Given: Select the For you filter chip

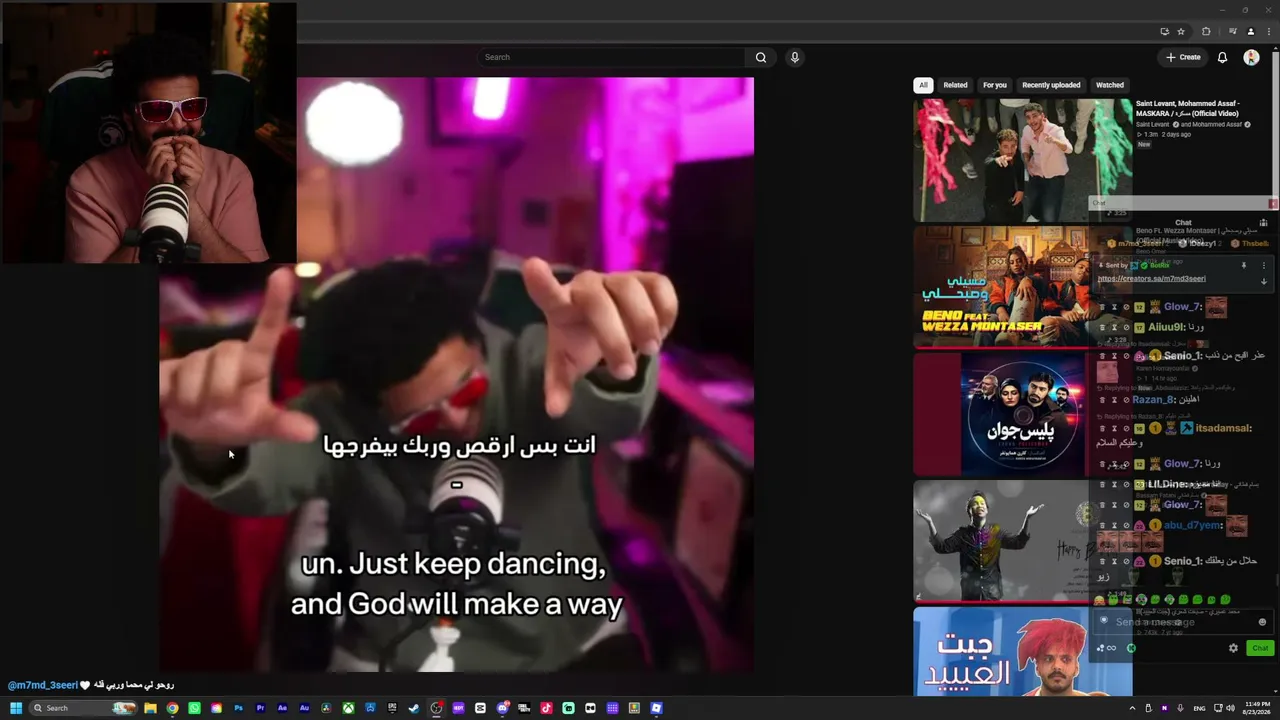Looking at the screenshot, I should pos(994,85).
